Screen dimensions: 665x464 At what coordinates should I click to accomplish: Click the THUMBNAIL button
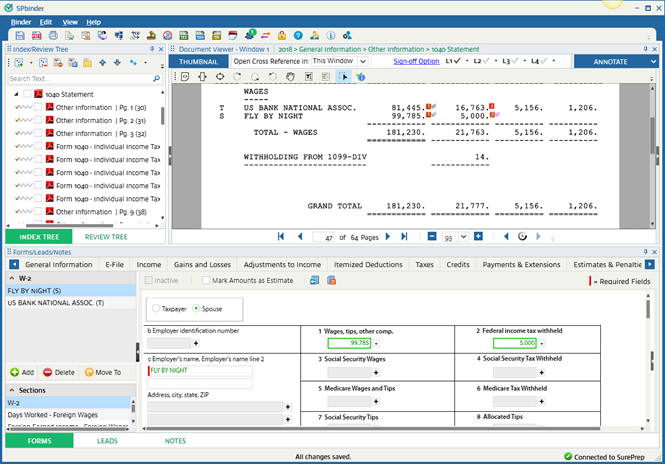[x=198, y=61]
